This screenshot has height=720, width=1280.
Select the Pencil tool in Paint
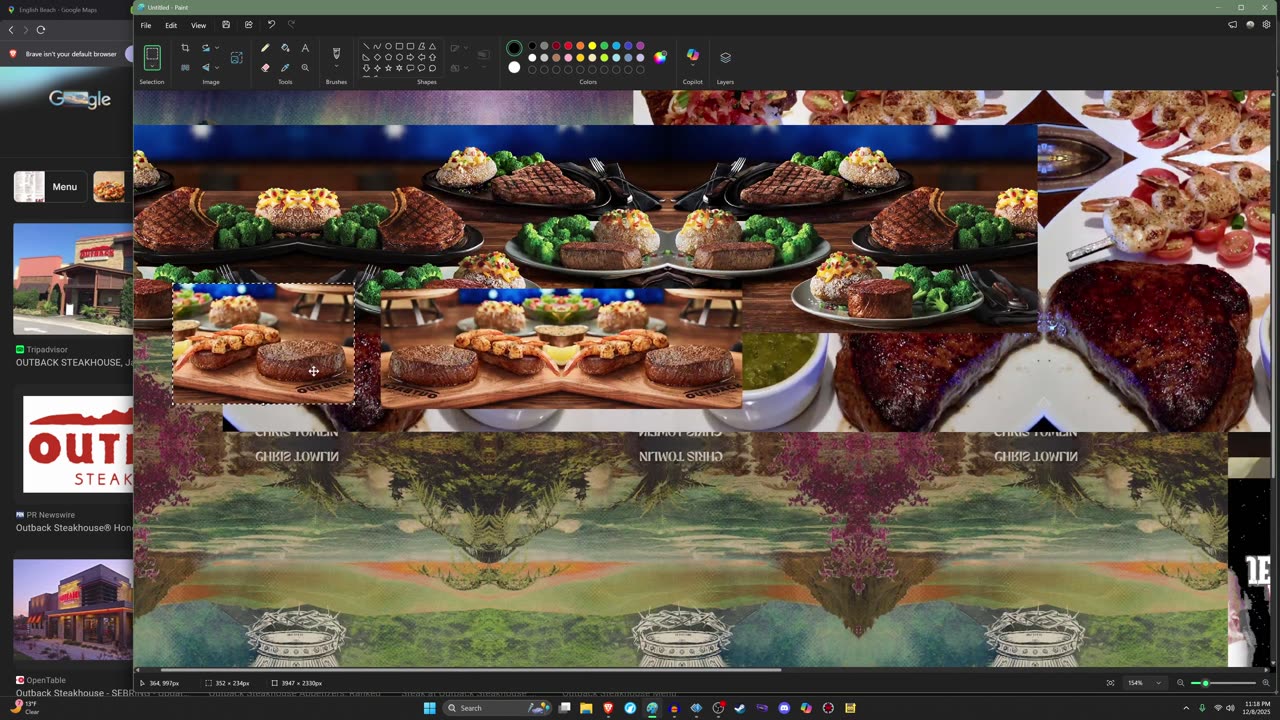click(265, 48)
